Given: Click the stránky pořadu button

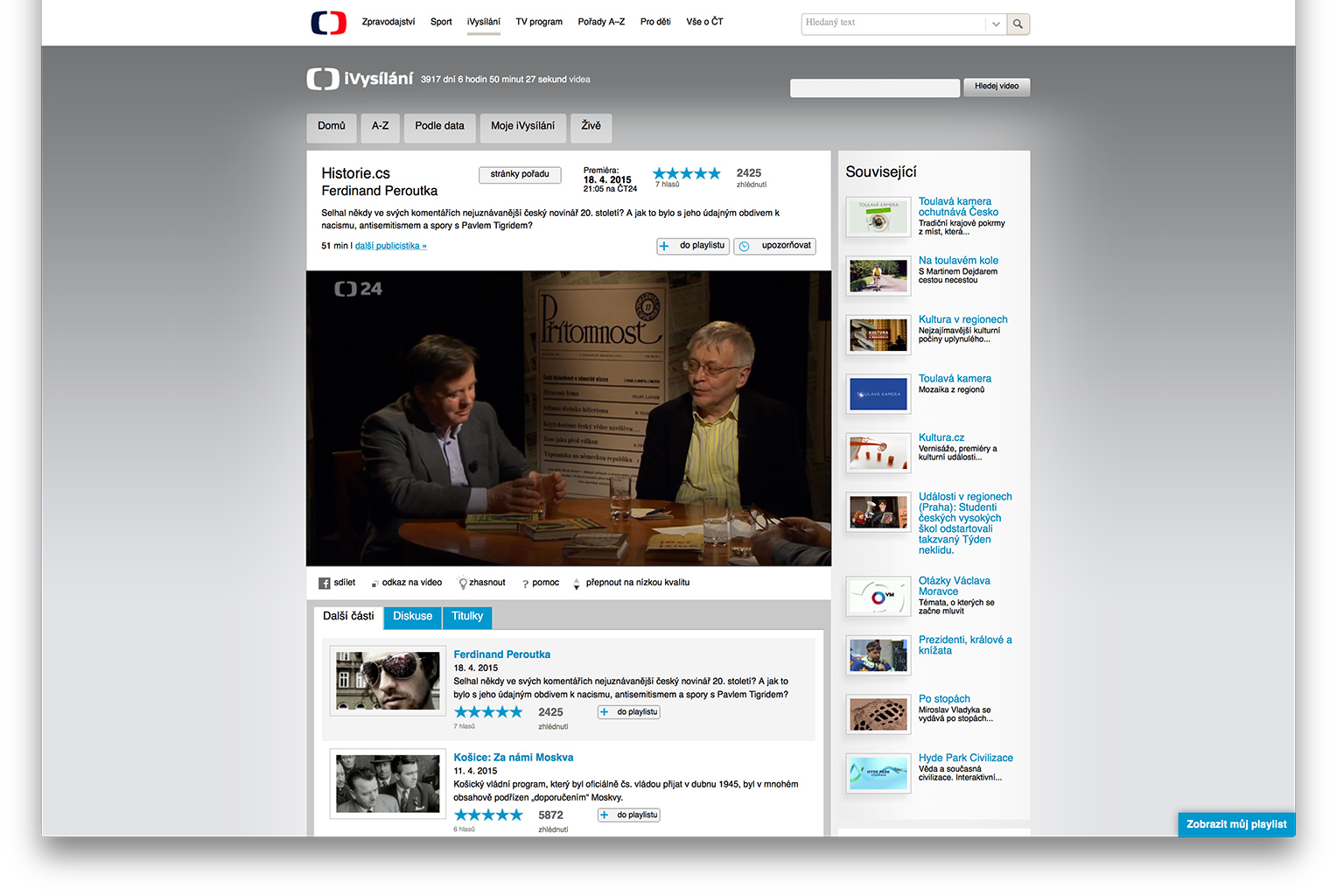Looking at the screenshot, I should coord(520,174).
